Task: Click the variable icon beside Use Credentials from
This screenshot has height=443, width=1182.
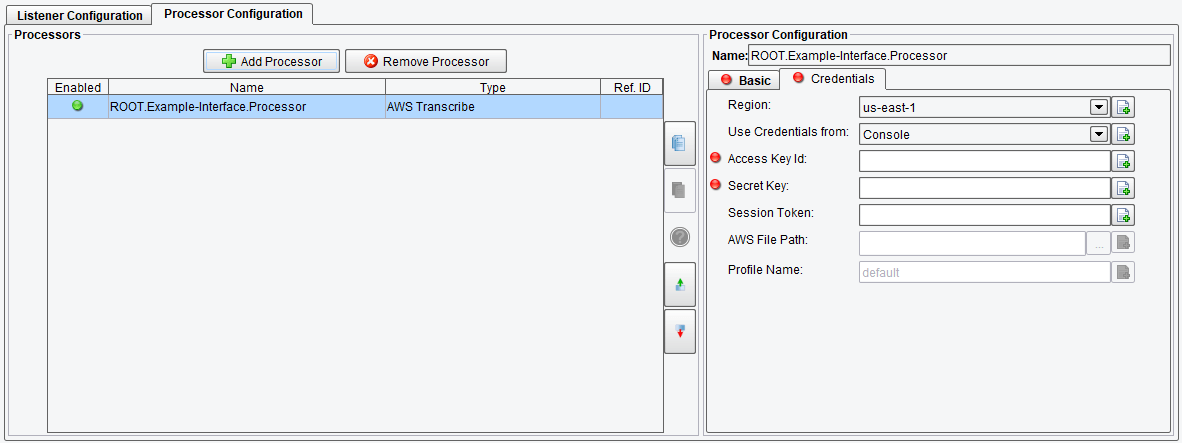Action: (x=1123, y=134)
